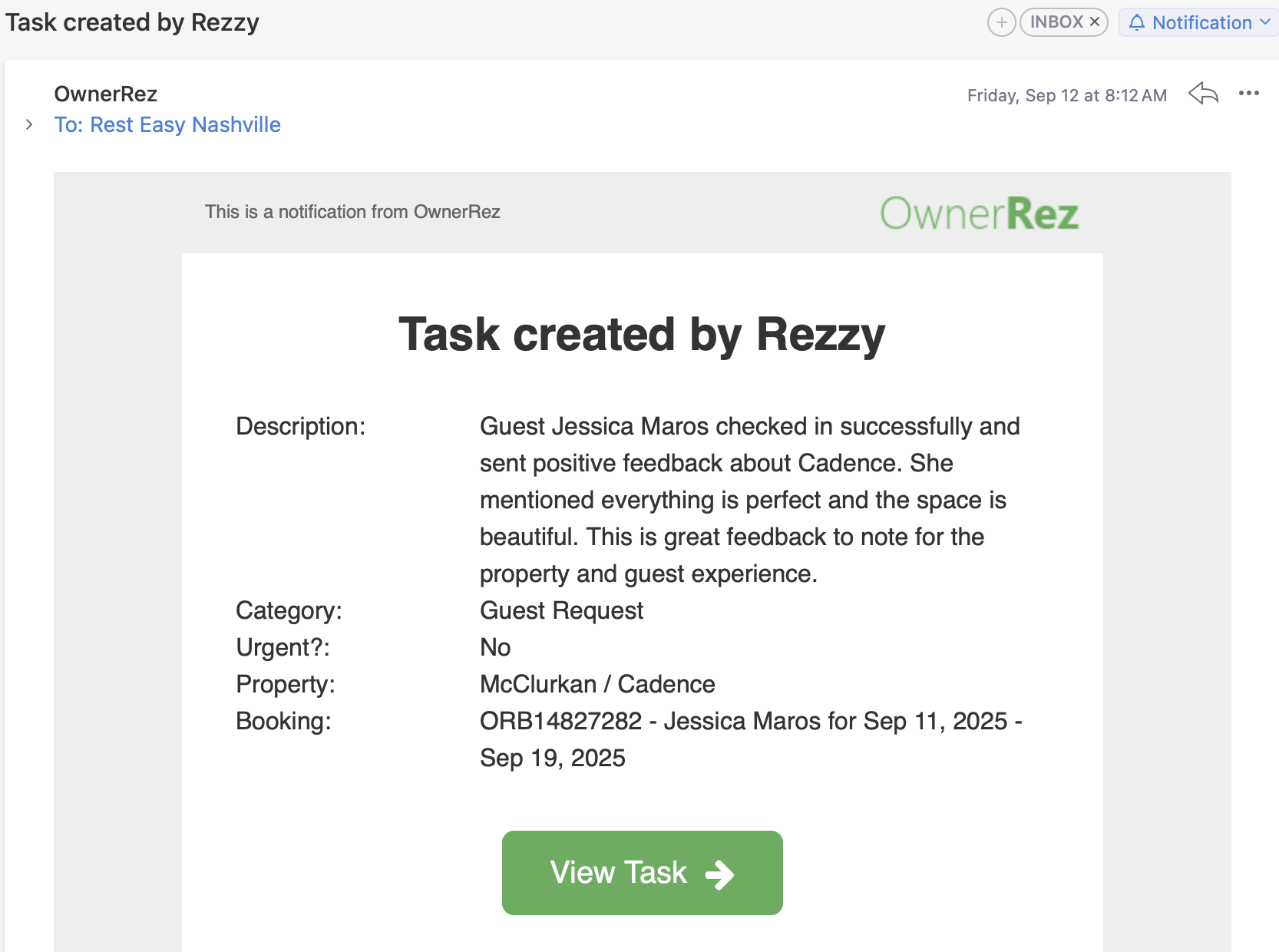Viewport: 1279px width, 952px height.
Task: Select the email subject title at top
Action: [x=132, y=22]
